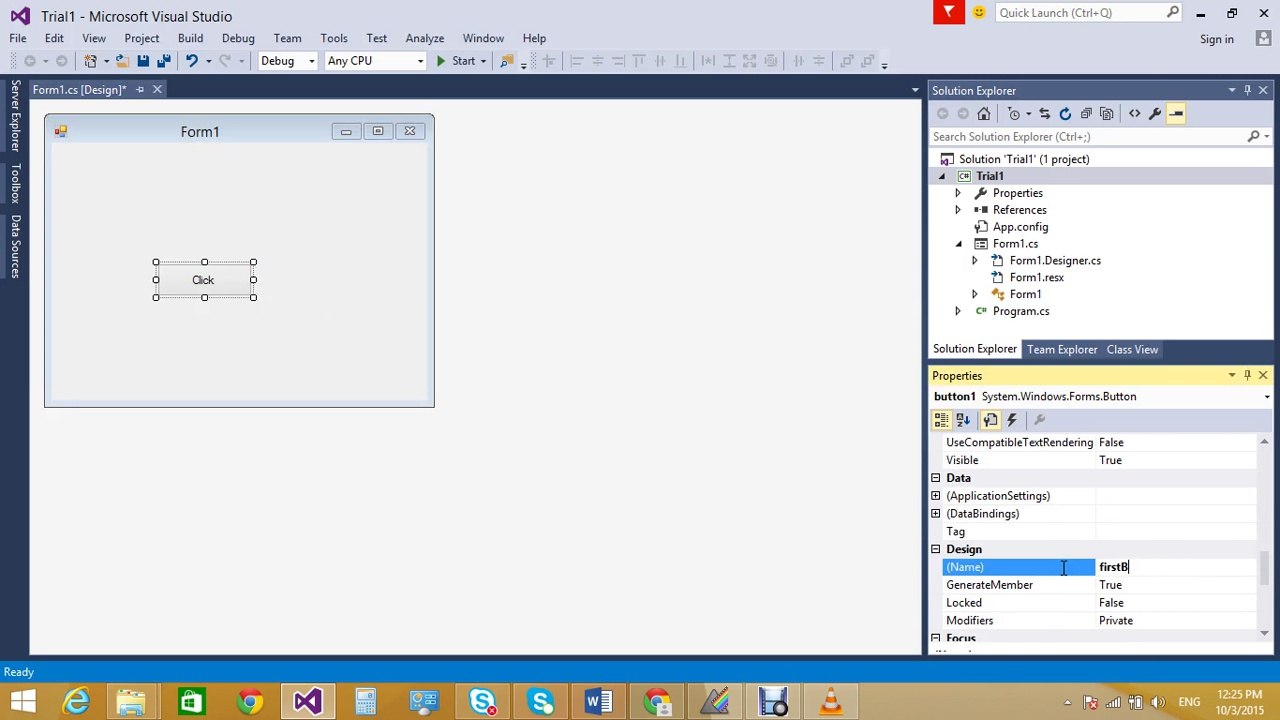Click the Pending Changes Filter icon
Viewport: 1280px width, 720px height.
(1014, 114)
